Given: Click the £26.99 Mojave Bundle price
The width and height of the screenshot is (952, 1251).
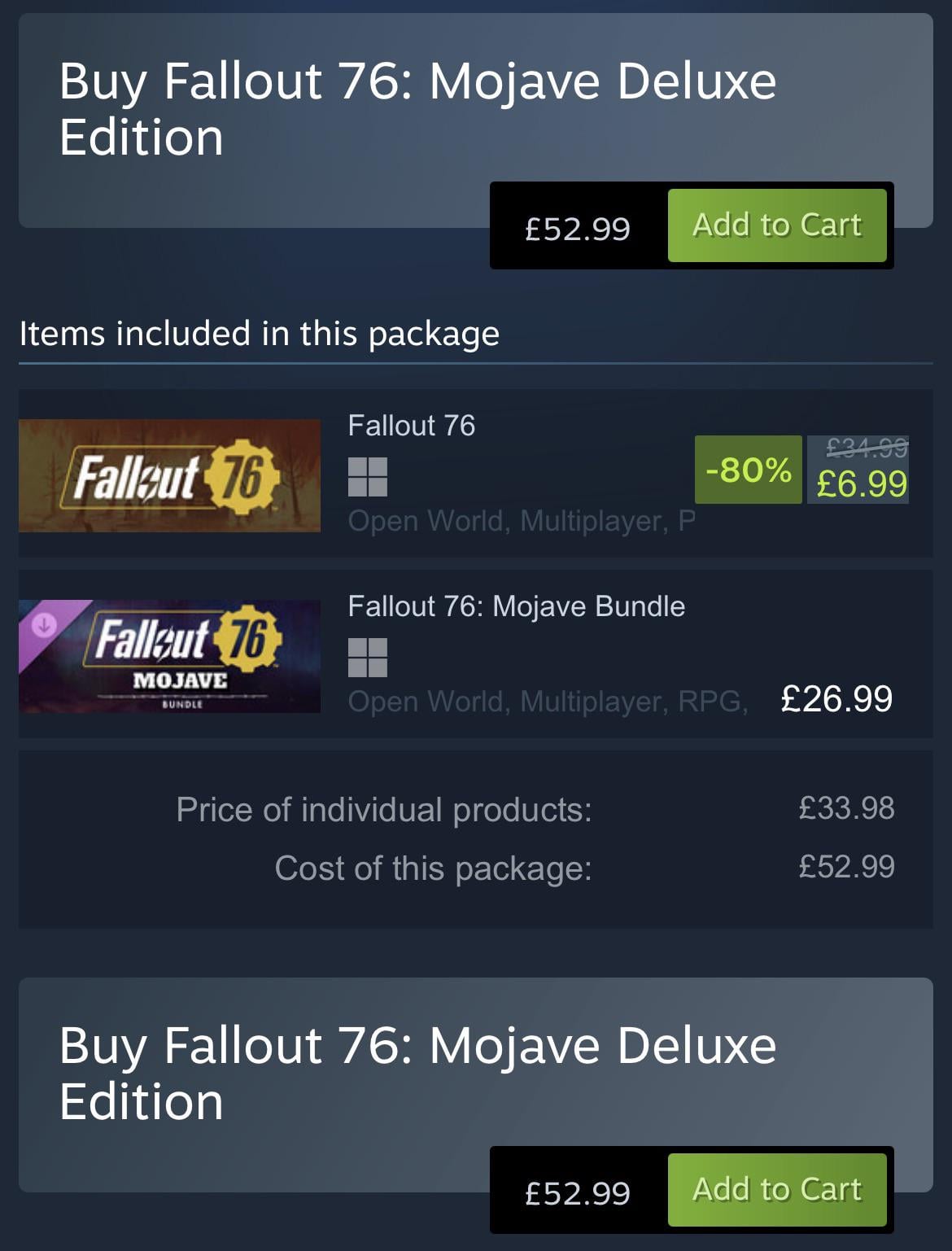Looking at the screenshot, I should [x=836, y=699].
